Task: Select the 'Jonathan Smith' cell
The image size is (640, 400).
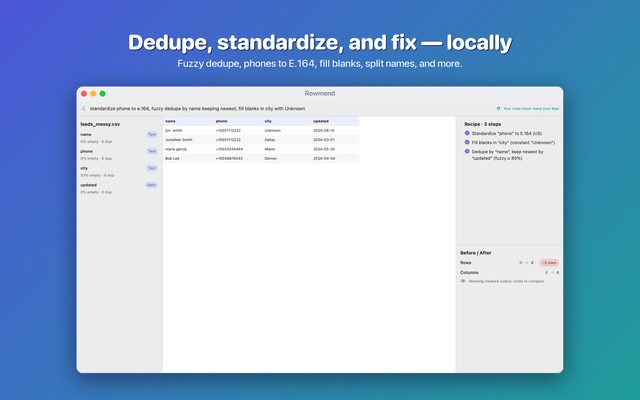Action: coord(179,140)
